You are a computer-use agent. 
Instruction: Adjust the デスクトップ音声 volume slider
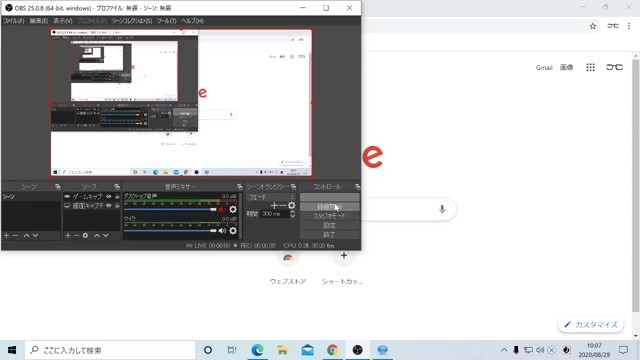point(170,209)
